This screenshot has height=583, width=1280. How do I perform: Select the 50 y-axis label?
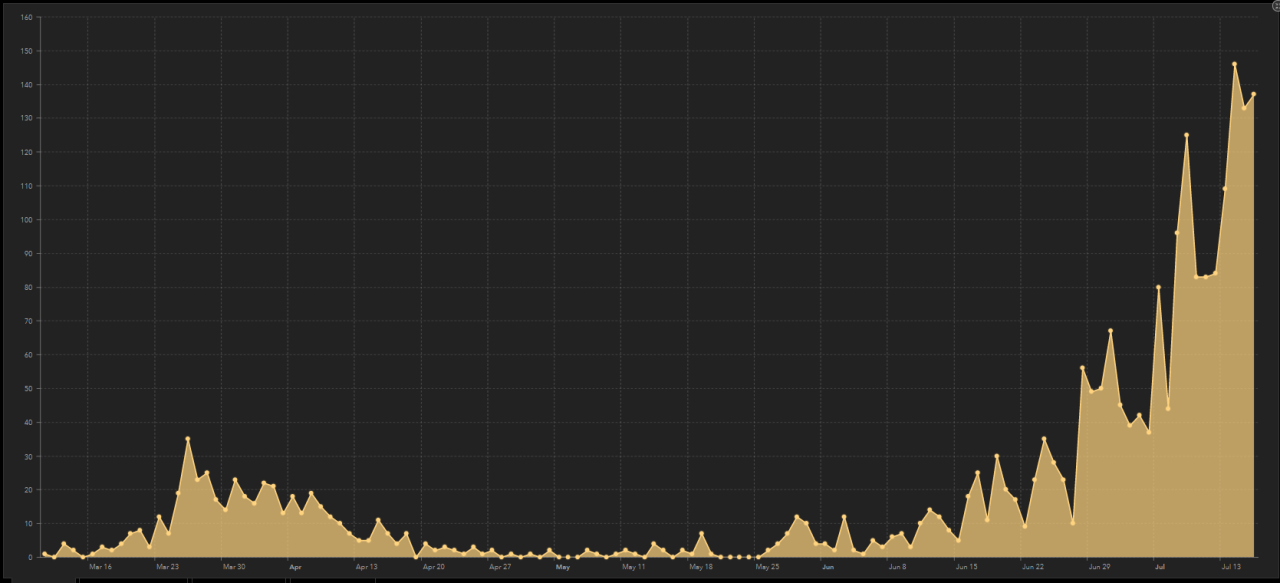(28, 388)
